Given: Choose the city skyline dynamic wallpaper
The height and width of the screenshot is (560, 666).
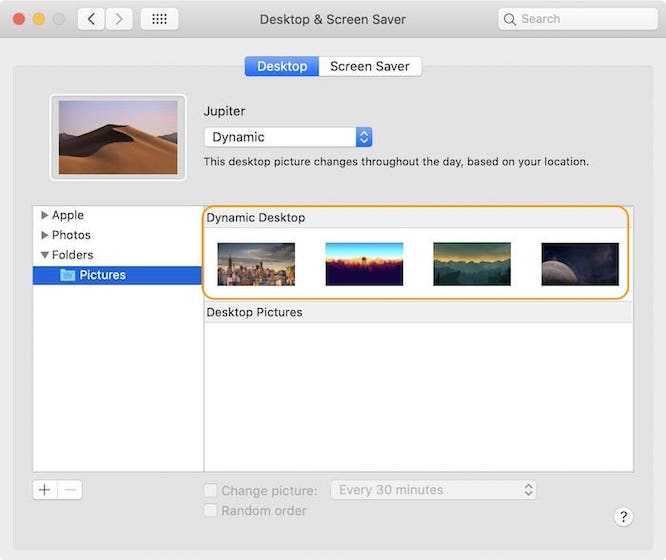Looking at the screenshot, I should pyautogui.click(x=256, y=264).
